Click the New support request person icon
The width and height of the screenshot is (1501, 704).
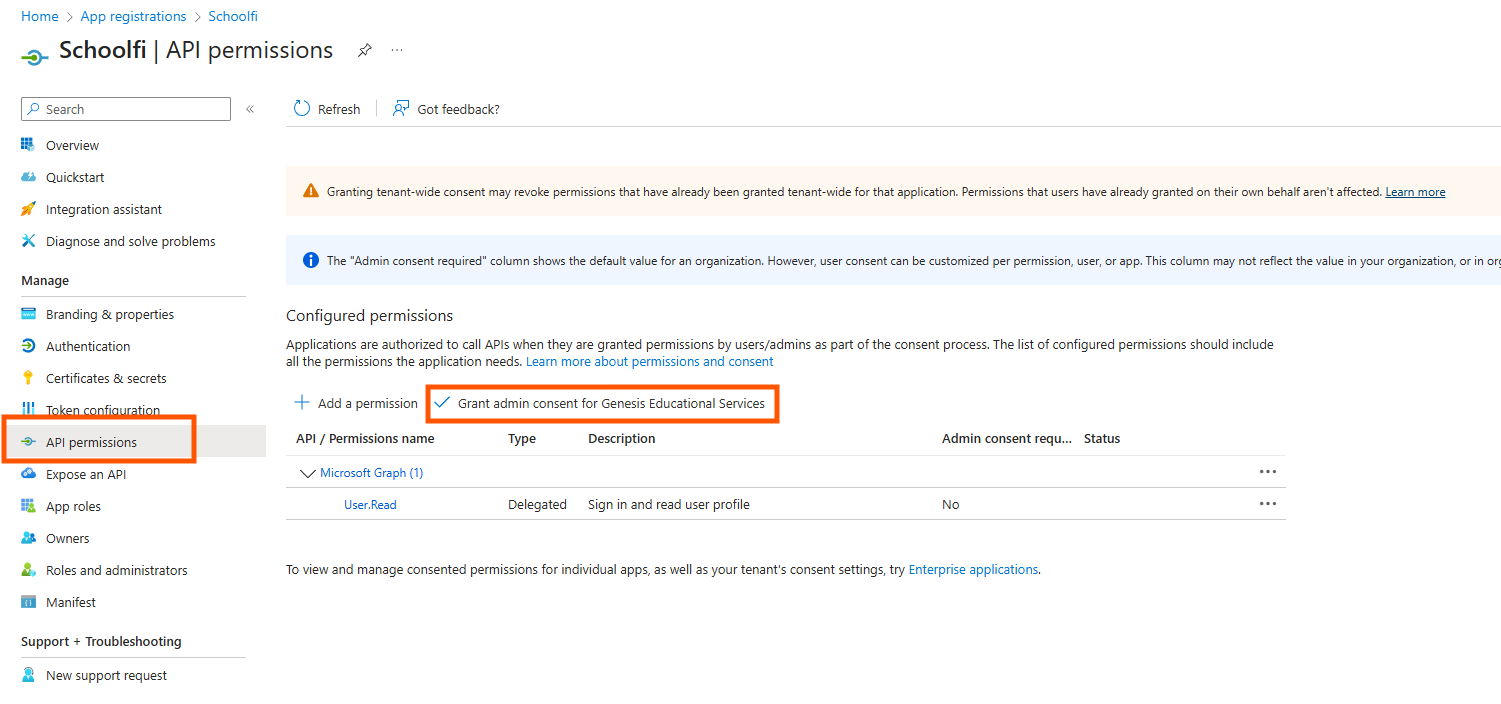click(28, 675)
